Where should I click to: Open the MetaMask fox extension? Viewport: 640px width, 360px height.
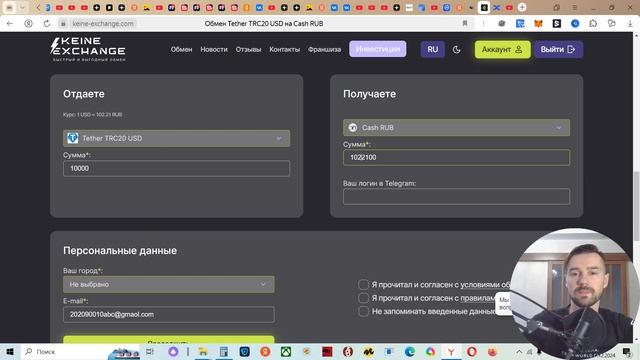pos(538,24)
